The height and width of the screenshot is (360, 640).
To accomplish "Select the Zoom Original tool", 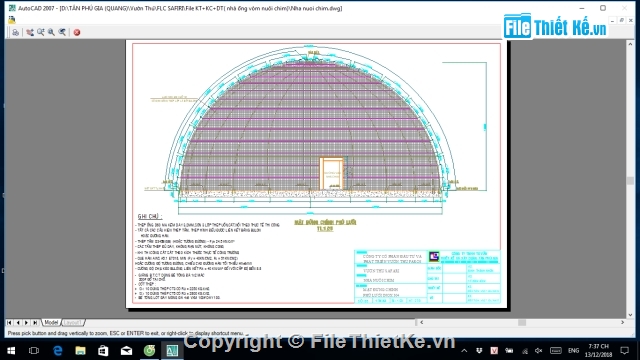I will pos(62,32).
